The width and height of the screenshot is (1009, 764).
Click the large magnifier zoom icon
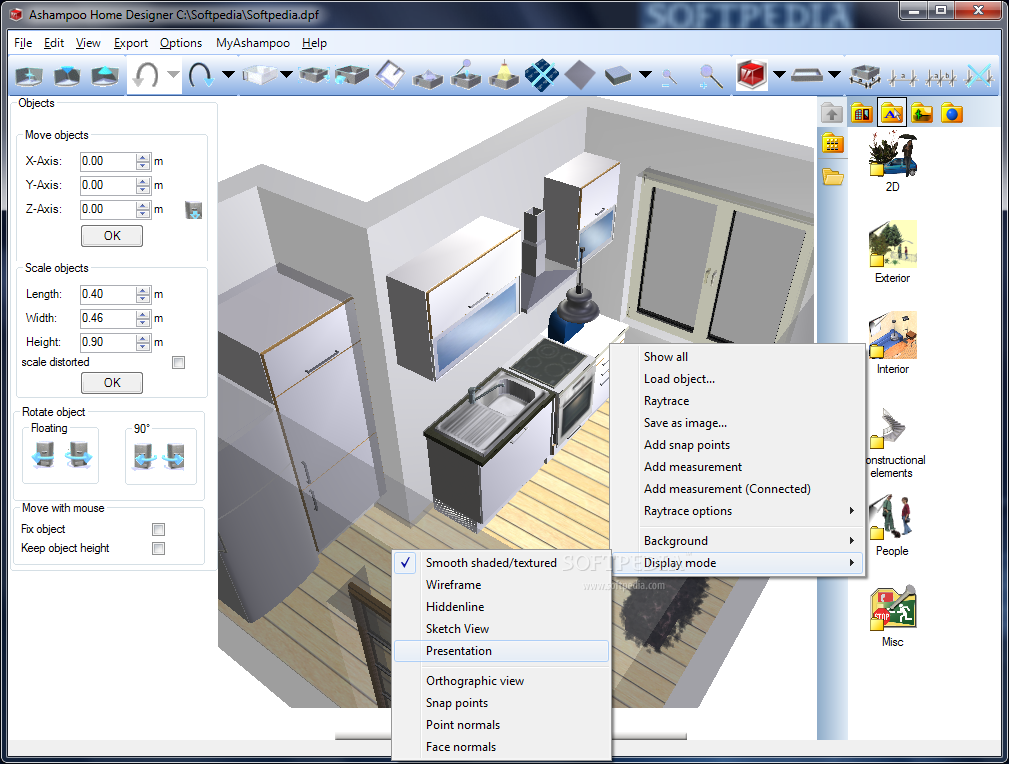710,77
